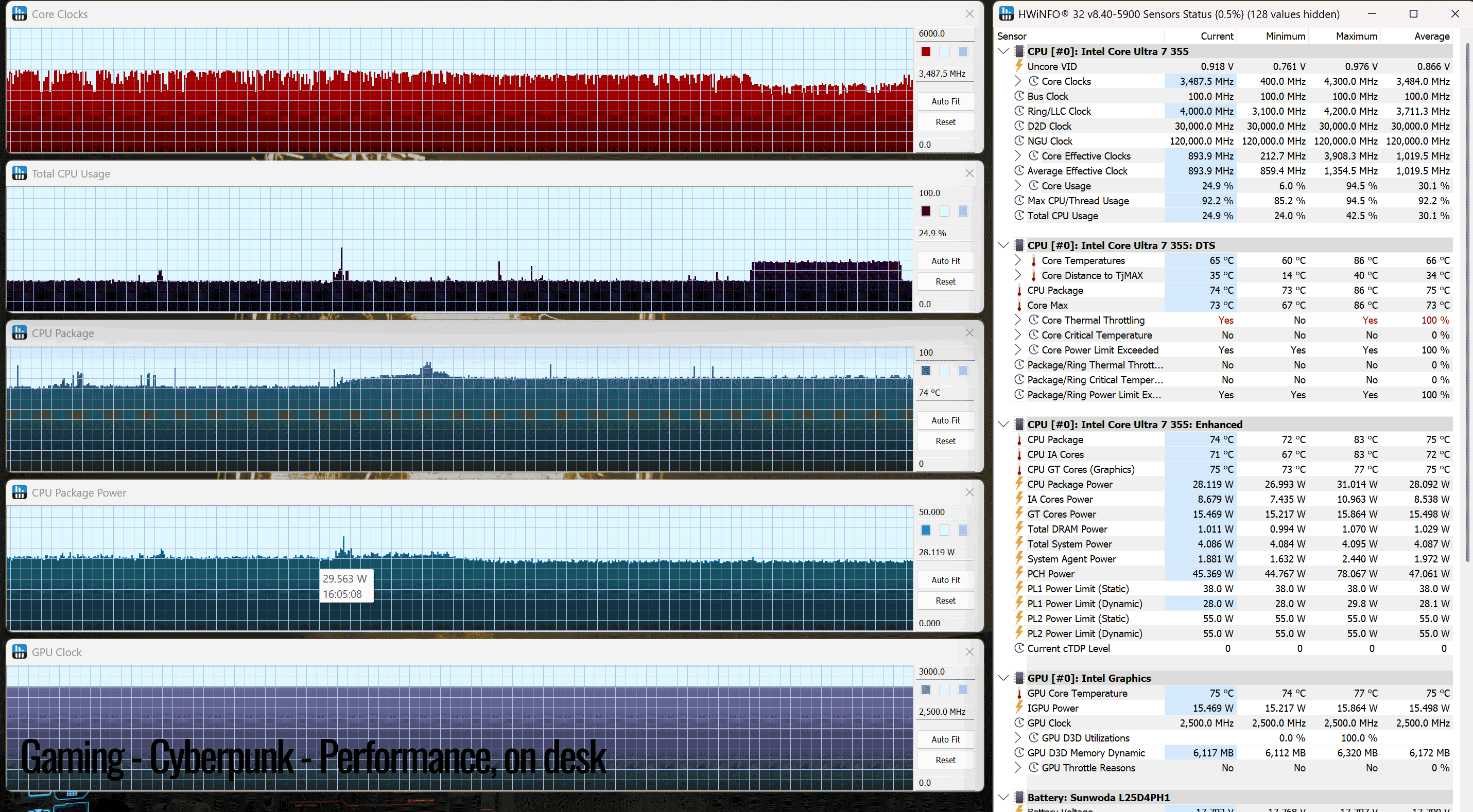Click the HWiNFO icon in Core Clocks graph title
Image resolution: width=1473 pixels, height=812 pixels.
20,14
